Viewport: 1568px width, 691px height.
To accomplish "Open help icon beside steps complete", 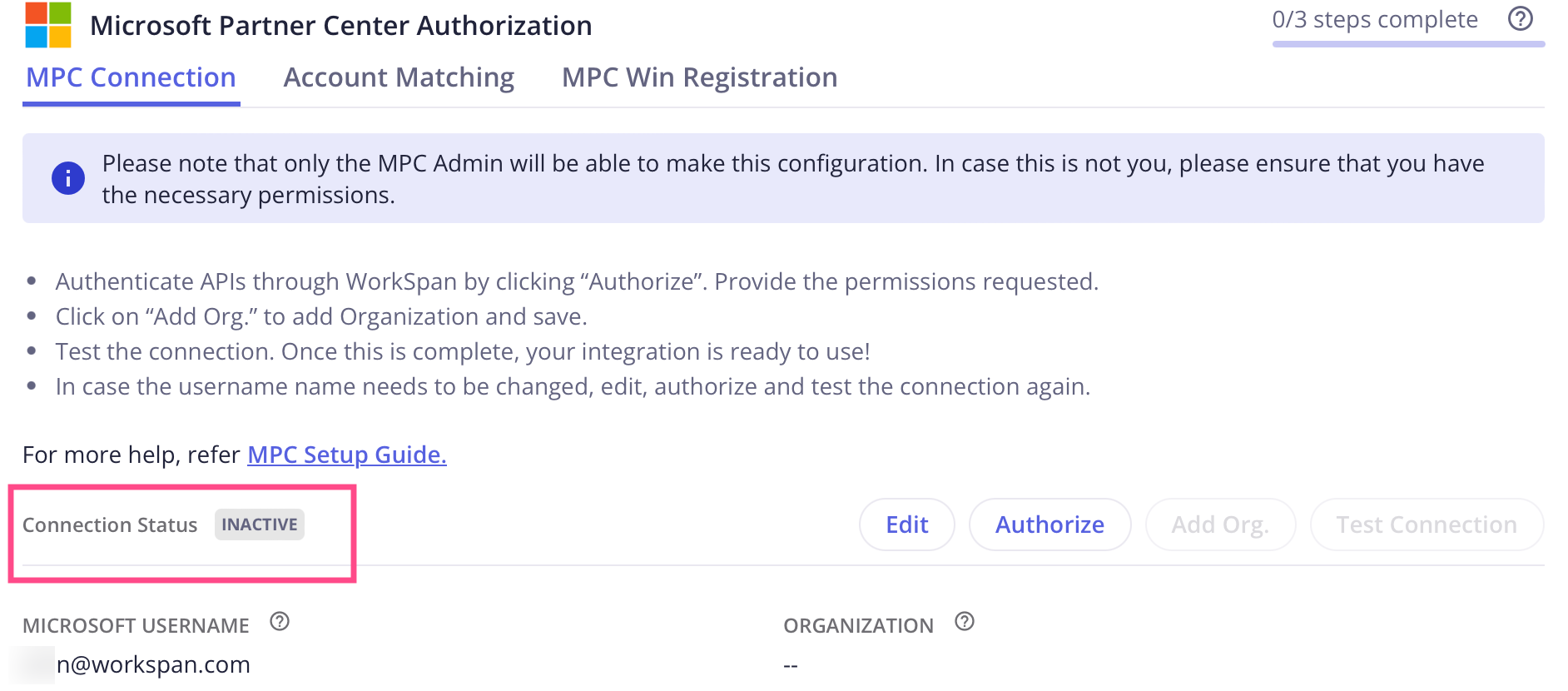I will [x=1521, y=18].
